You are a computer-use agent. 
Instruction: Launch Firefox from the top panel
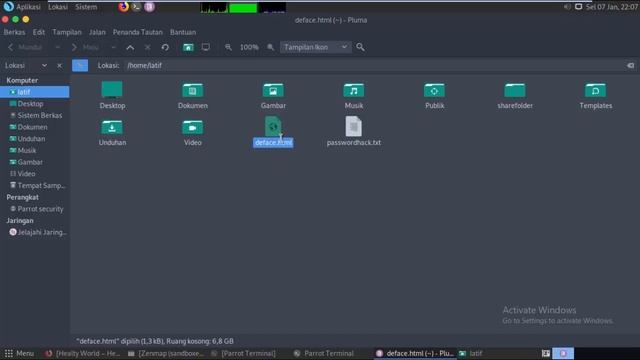pos(123,7)
